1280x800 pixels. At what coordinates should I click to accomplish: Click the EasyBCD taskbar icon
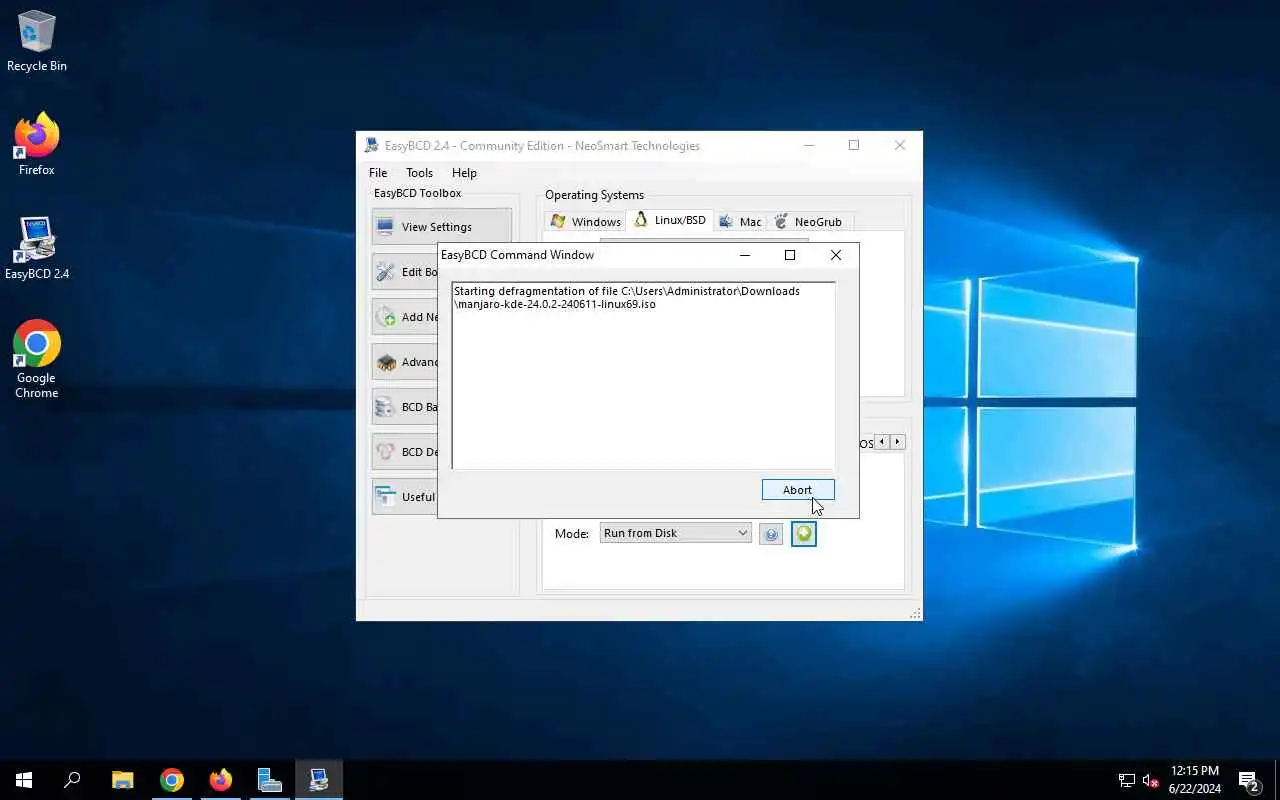click(319, 780)
